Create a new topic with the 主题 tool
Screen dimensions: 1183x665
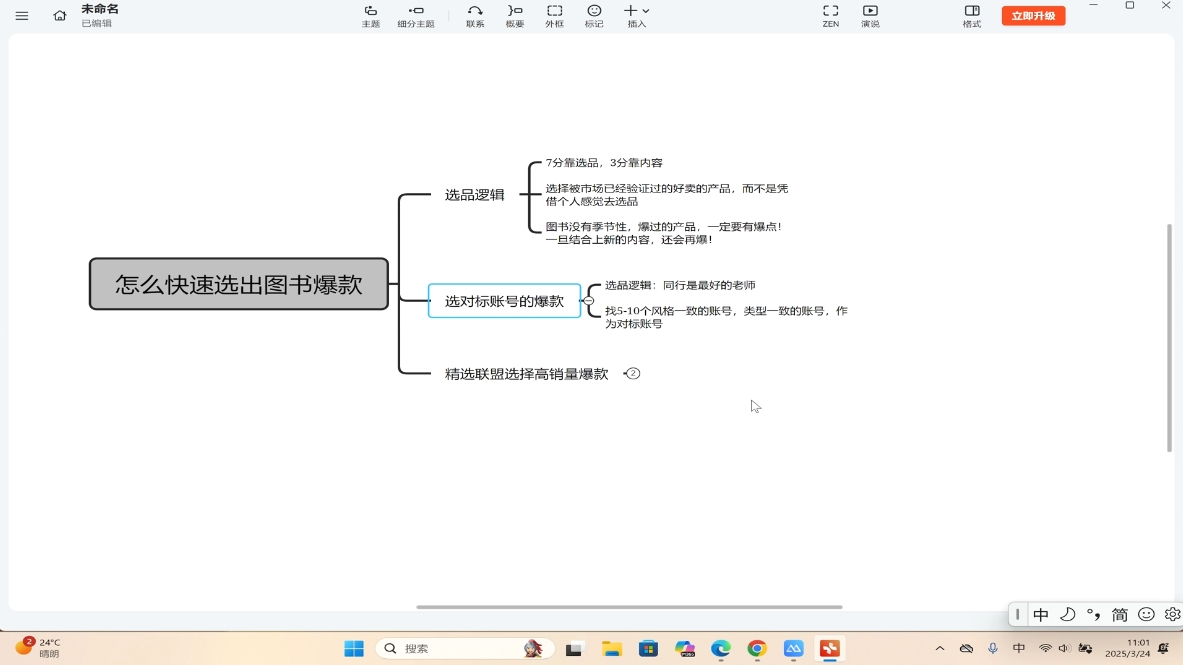[370, 15]
